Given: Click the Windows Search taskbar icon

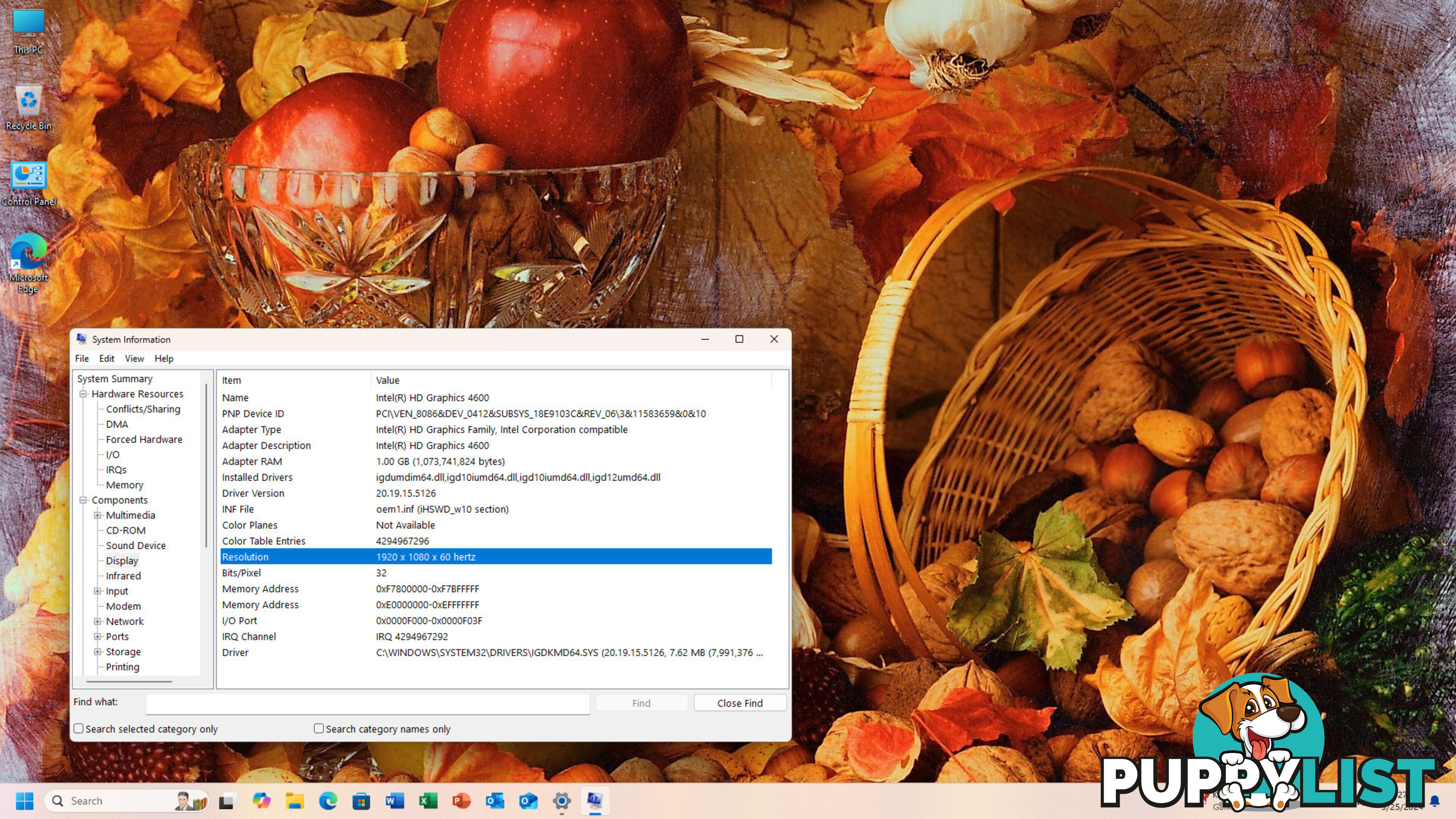Looking at the screenshot, I should point(56,800).
